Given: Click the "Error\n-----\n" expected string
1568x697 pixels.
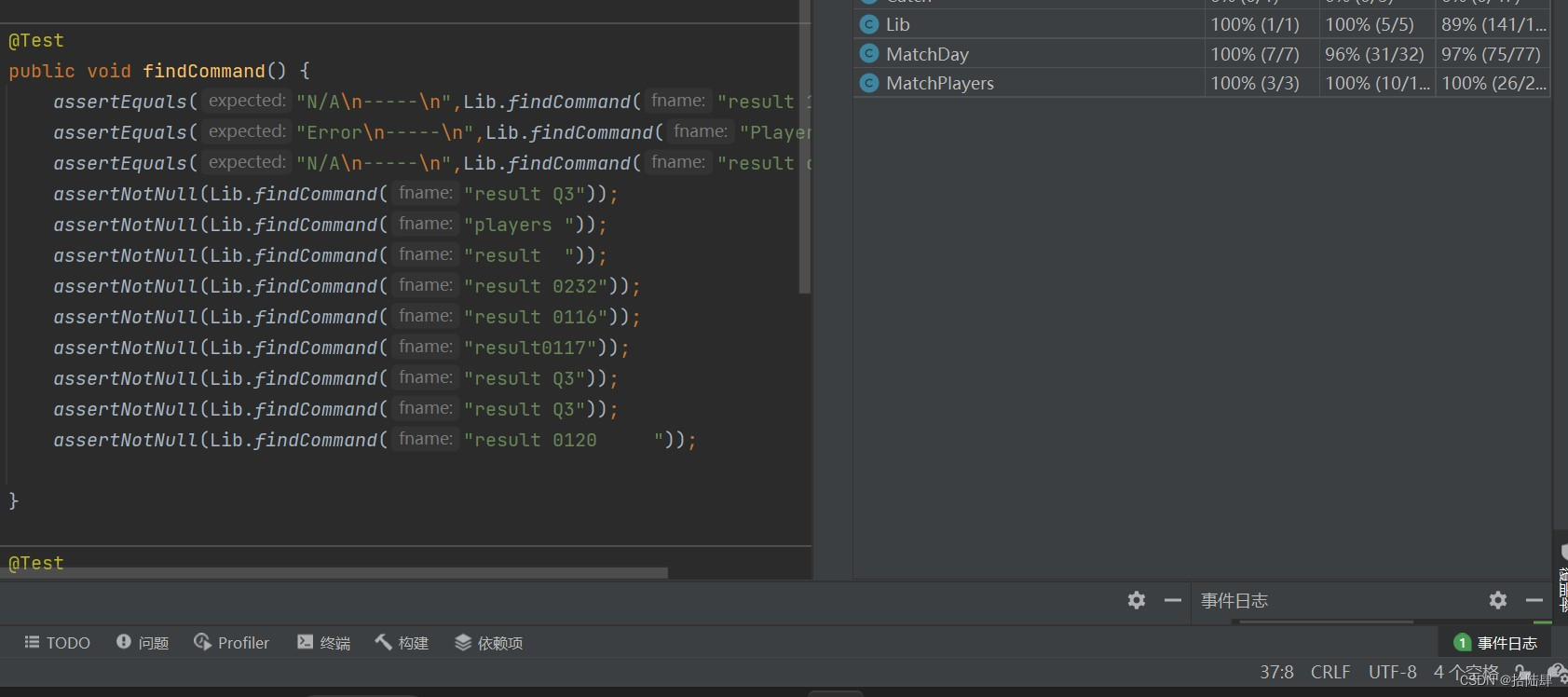Looking at the screenshot, I should tap(385, 132).
